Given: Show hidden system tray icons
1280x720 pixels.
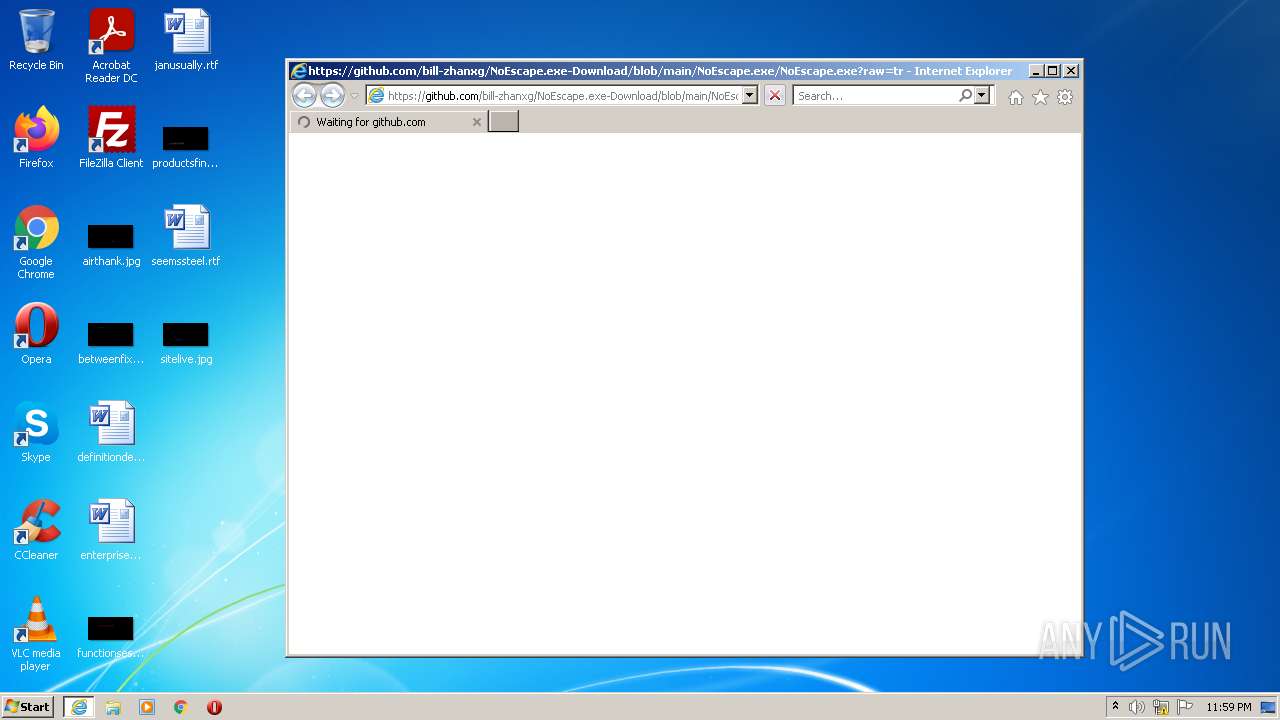Looking at the screenshot, I should [1115, 706].
